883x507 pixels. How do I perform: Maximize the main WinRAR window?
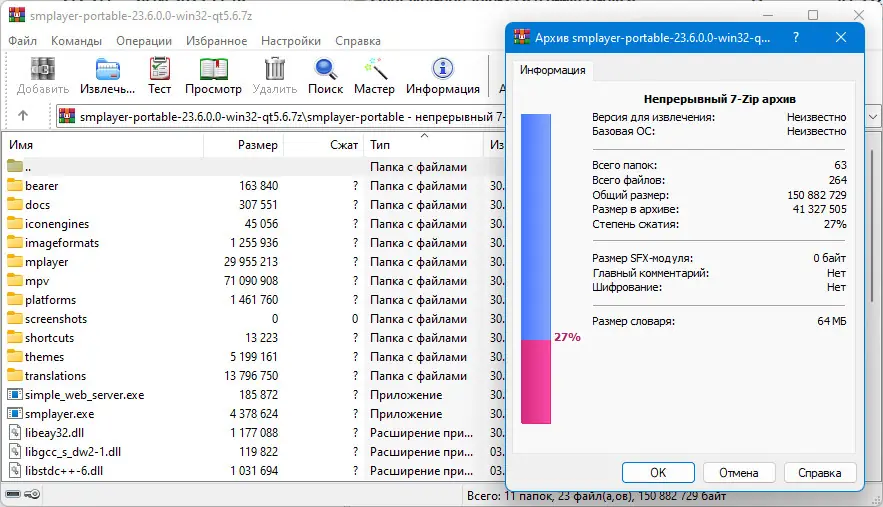pyautogui.click(x=813, y=15)
